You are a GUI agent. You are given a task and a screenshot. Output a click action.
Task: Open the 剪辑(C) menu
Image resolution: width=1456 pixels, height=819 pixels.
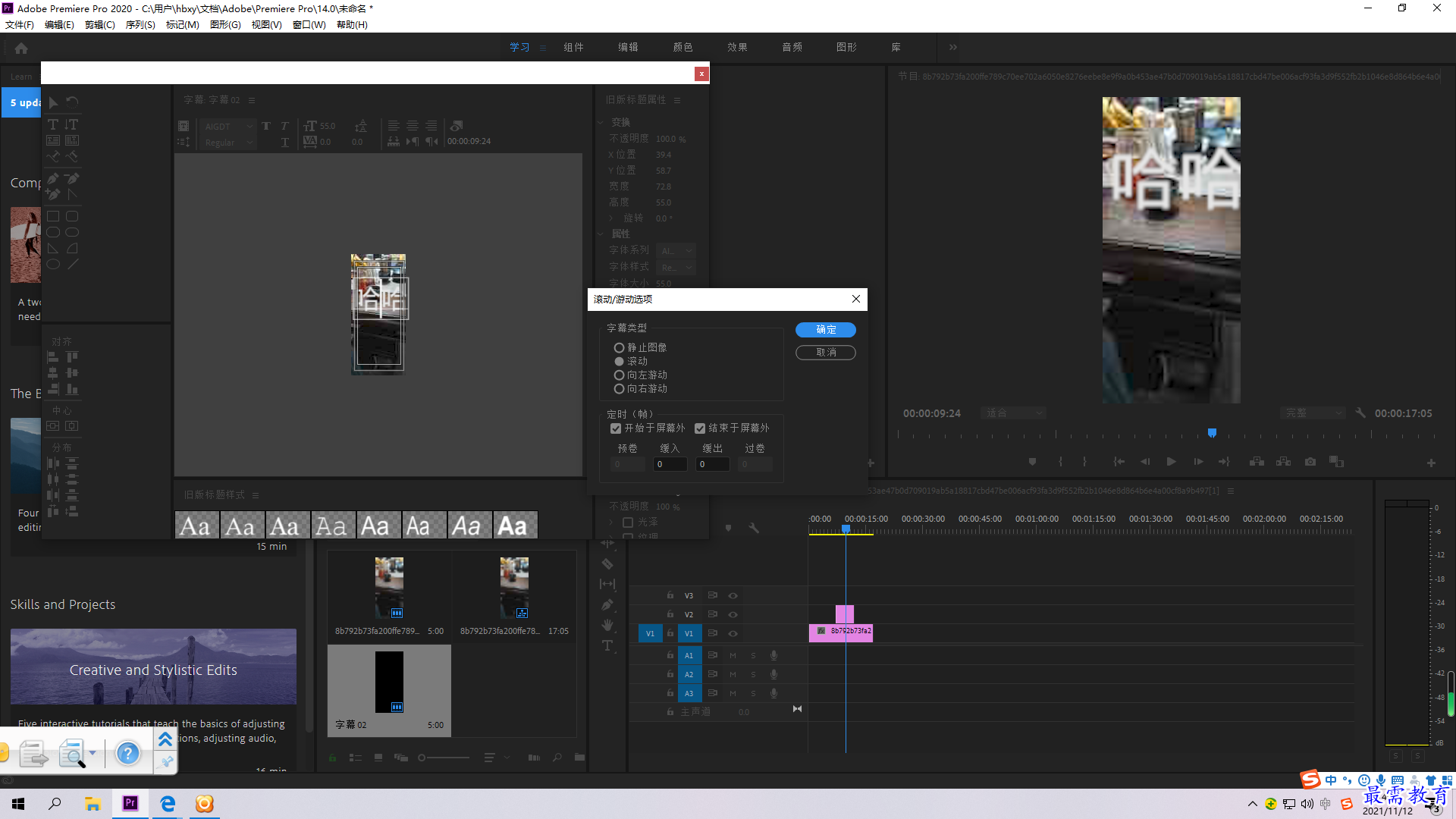tap(100, 25)
